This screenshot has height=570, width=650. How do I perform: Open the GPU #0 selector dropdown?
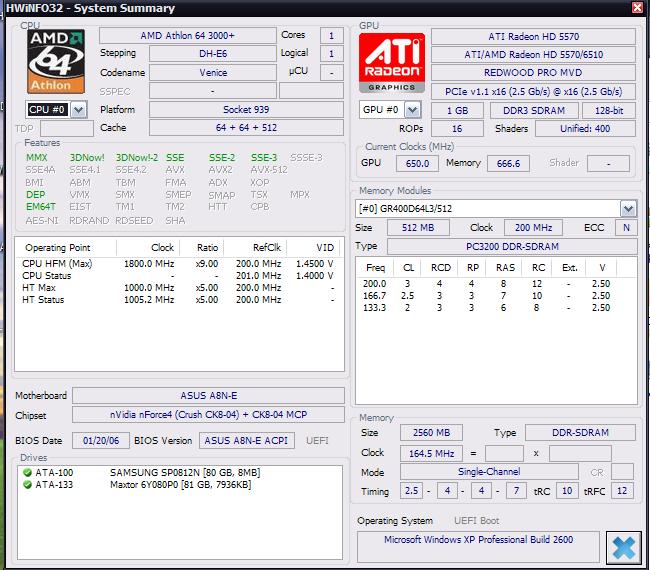tap(412, 110)
